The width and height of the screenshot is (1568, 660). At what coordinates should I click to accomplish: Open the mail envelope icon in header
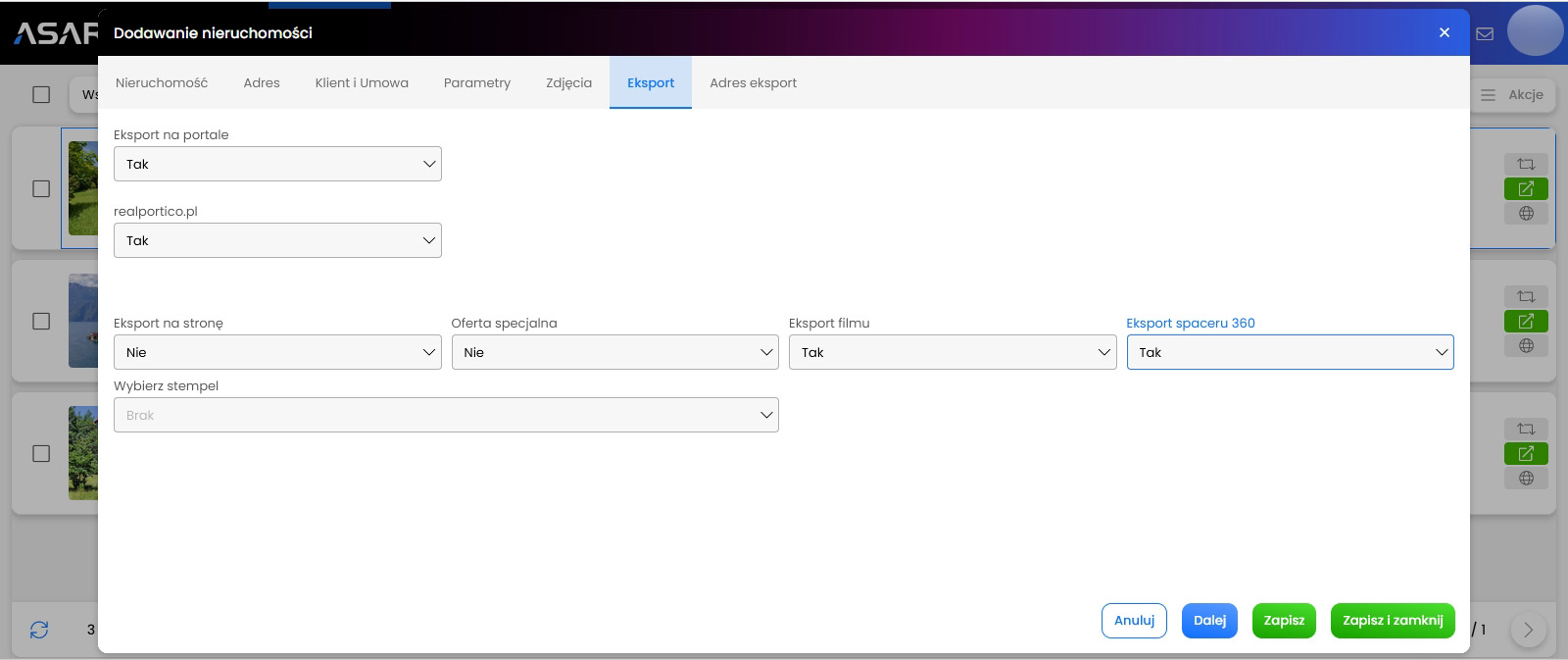(x=1485, y=33)
